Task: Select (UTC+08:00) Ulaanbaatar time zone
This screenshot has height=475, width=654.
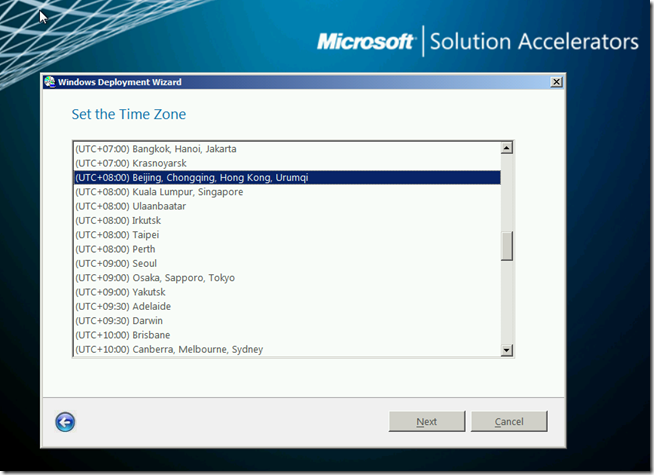Action: (x=287, y=206)
